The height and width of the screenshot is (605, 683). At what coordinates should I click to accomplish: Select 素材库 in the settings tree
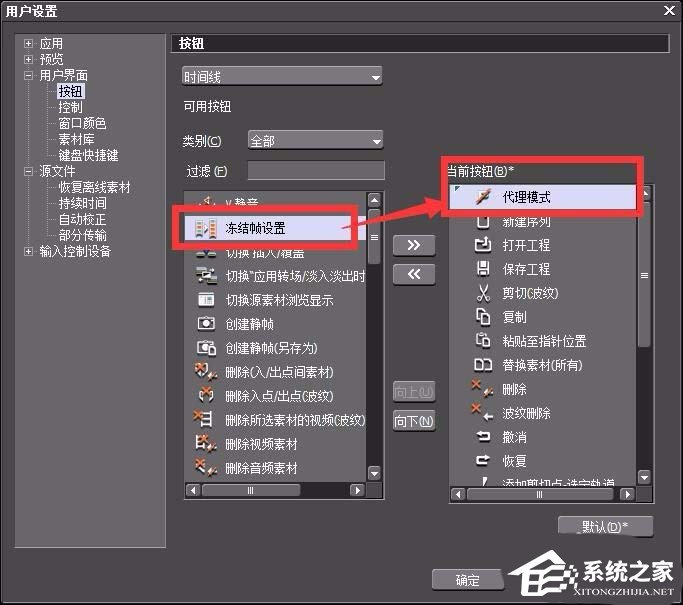tap(76, 139)
